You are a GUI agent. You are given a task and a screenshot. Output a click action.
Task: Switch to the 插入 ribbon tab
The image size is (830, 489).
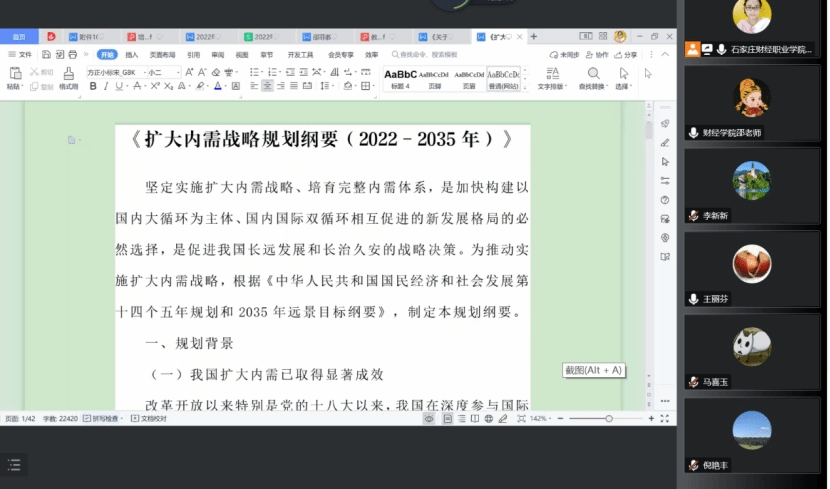click(x=132, y=55)
